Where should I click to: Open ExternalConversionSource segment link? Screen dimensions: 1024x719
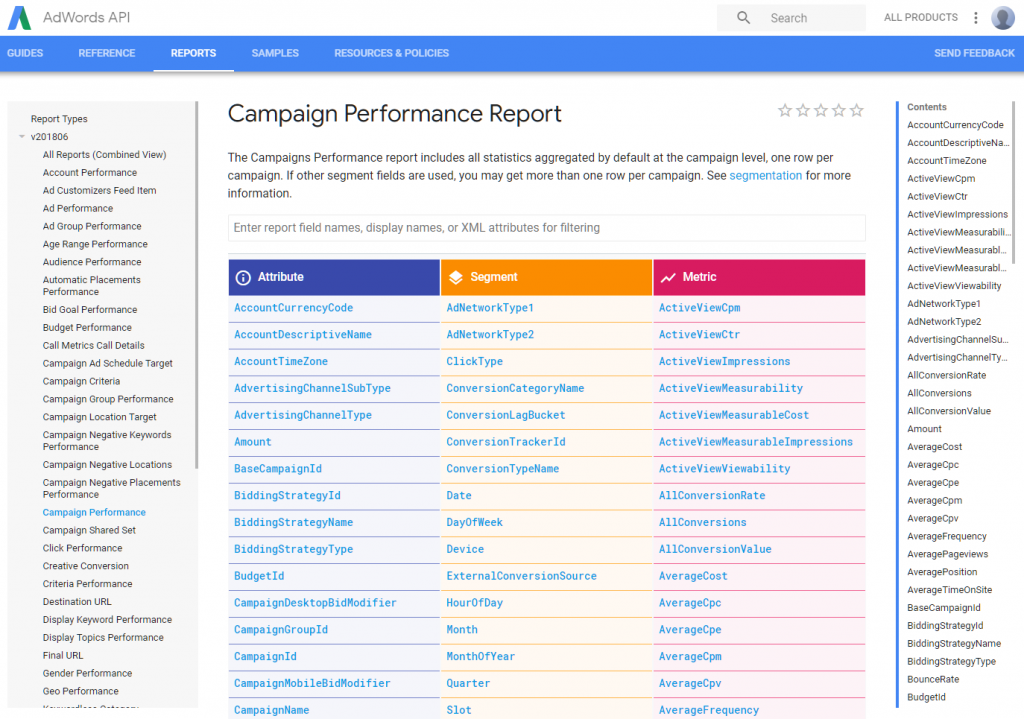click(x=521, y=576)
